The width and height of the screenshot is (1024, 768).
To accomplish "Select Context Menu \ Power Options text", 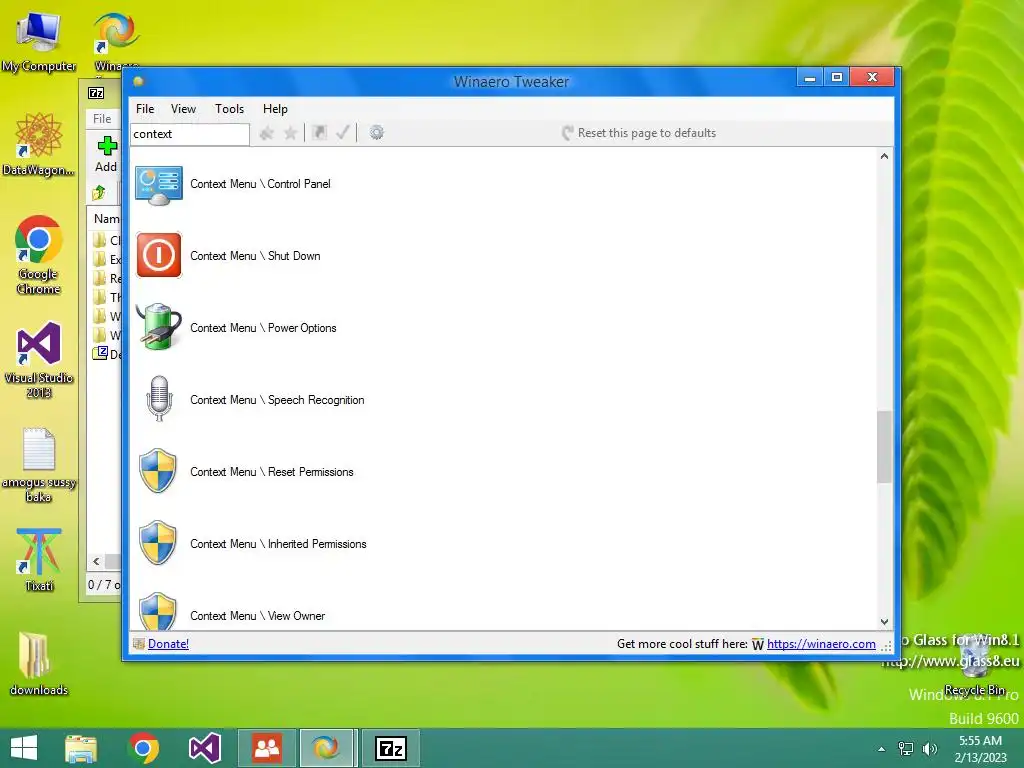I will [x=263, y=328].
